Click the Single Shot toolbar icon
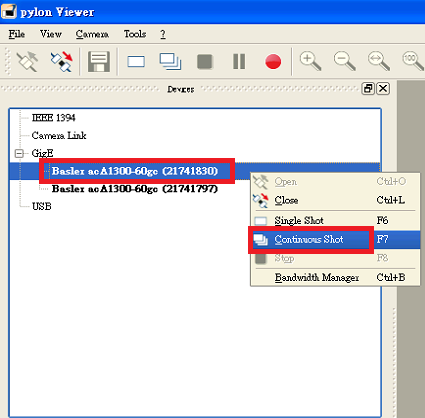Viewport: 425px width, 418px height. pos(136,62)
